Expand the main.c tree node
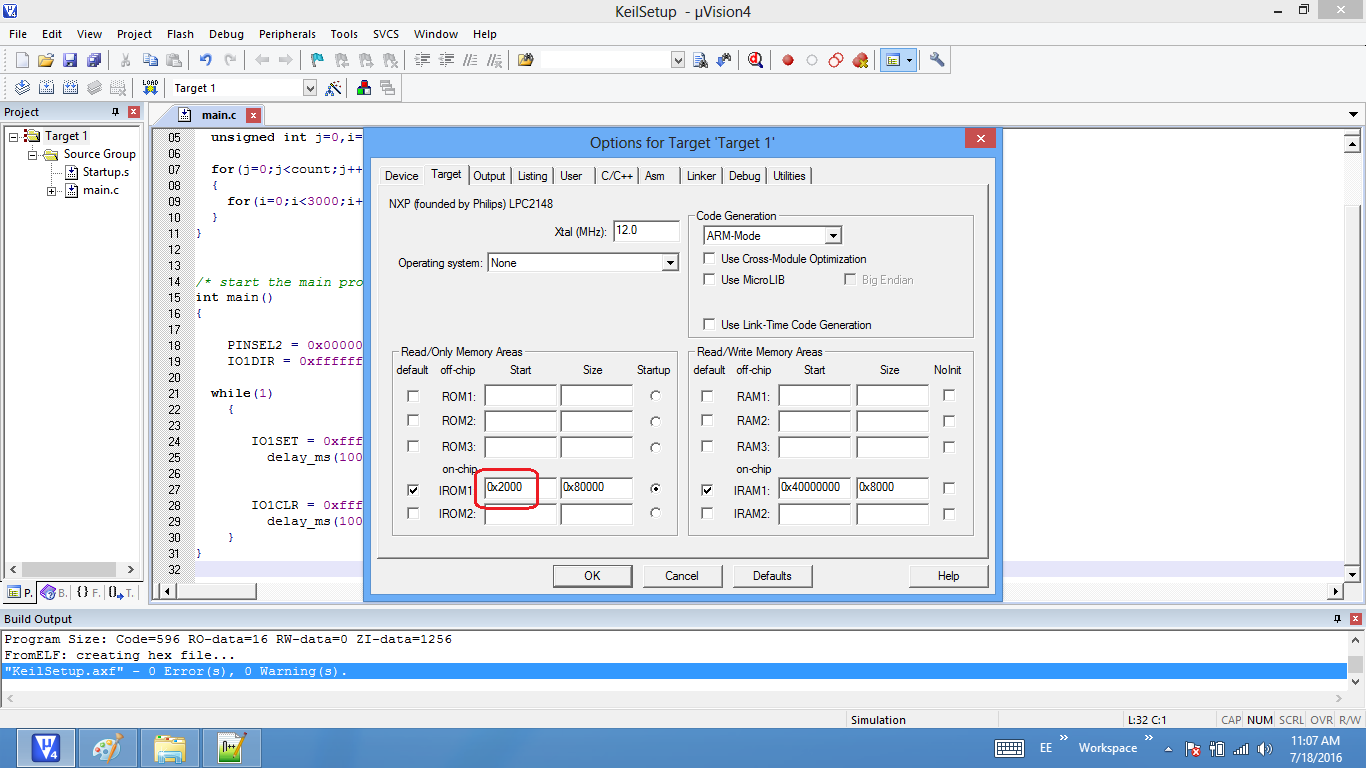The image size is (1366, 768). point(52,190)
